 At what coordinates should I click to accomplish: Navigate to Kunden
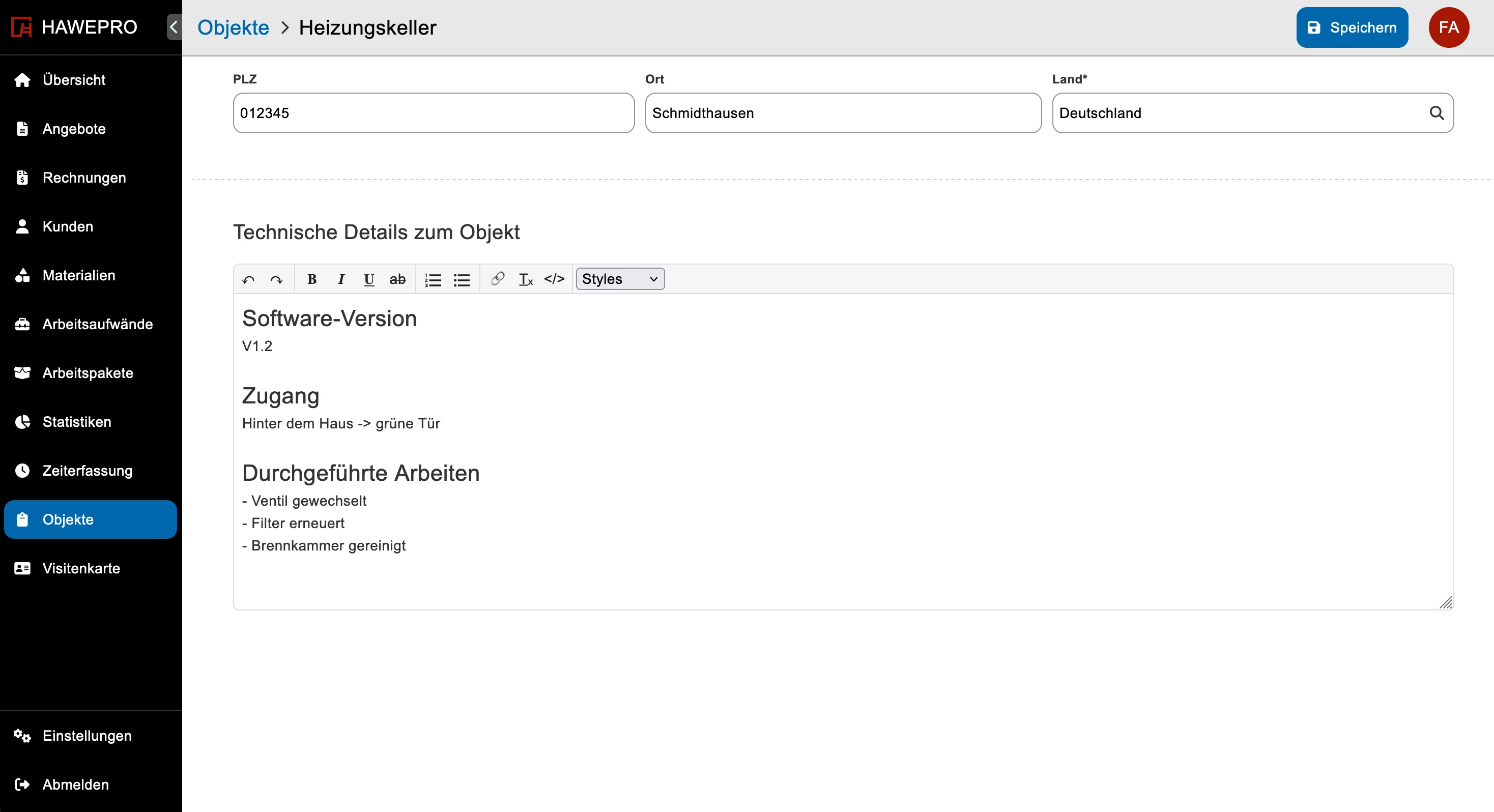(91, 227)
